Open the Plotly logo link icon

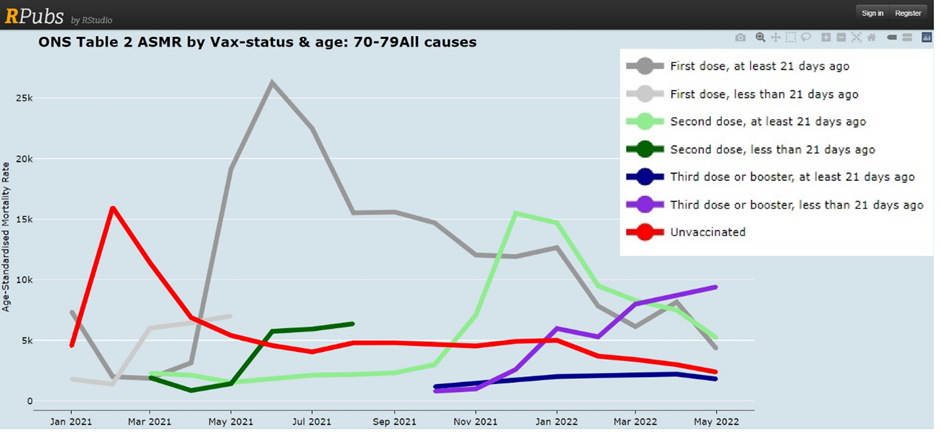pos(926,38)
